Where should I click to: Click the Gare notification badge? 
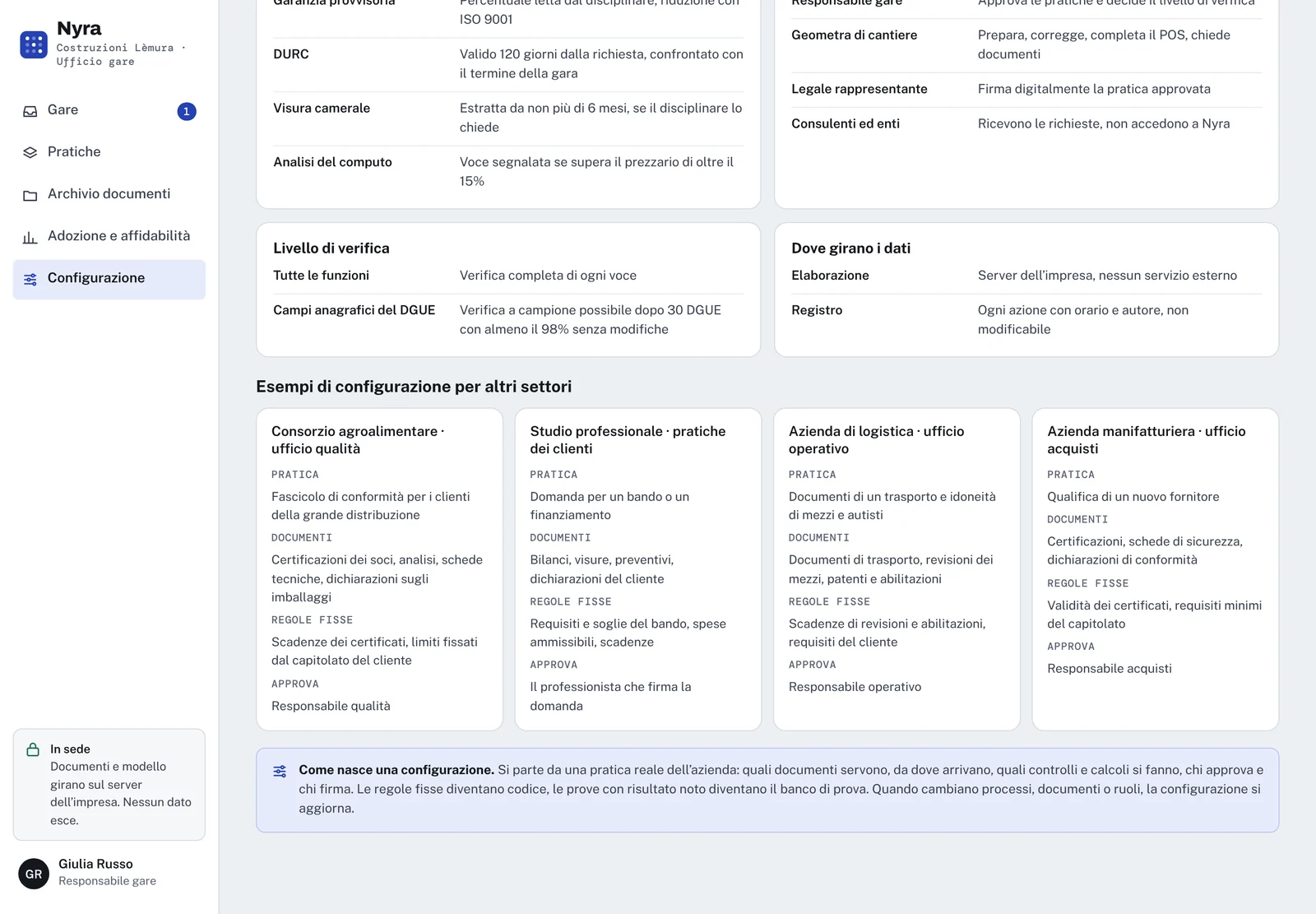pyautogui.click(x=187, y=111)
